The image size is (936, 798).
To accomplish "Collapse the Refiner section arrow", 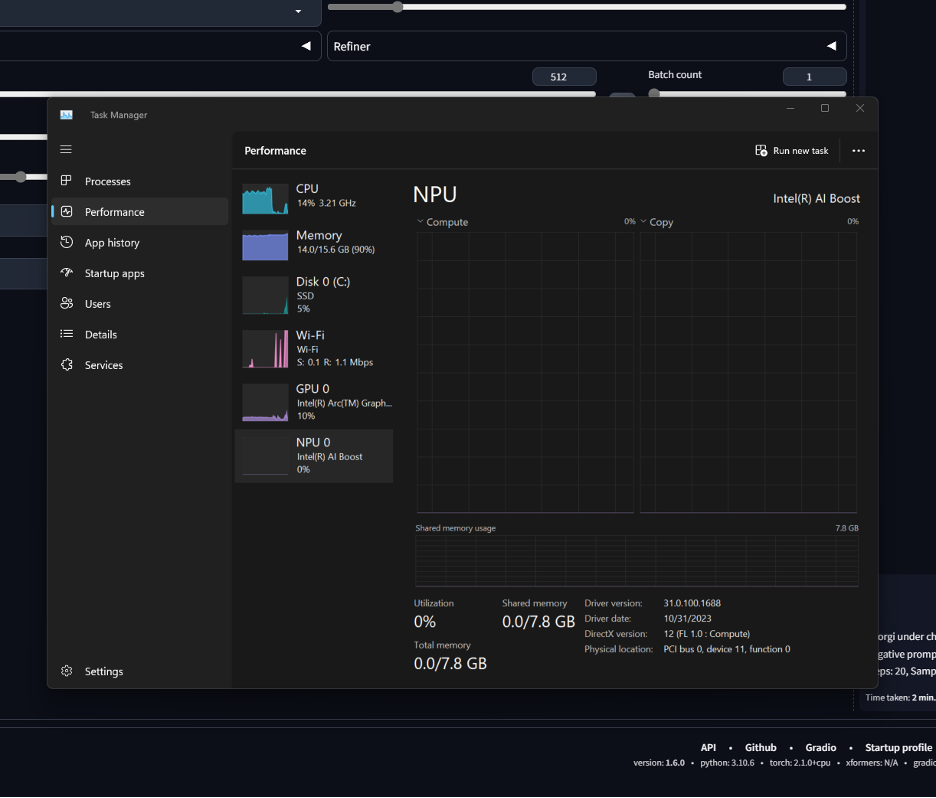I will coord(831,46).
